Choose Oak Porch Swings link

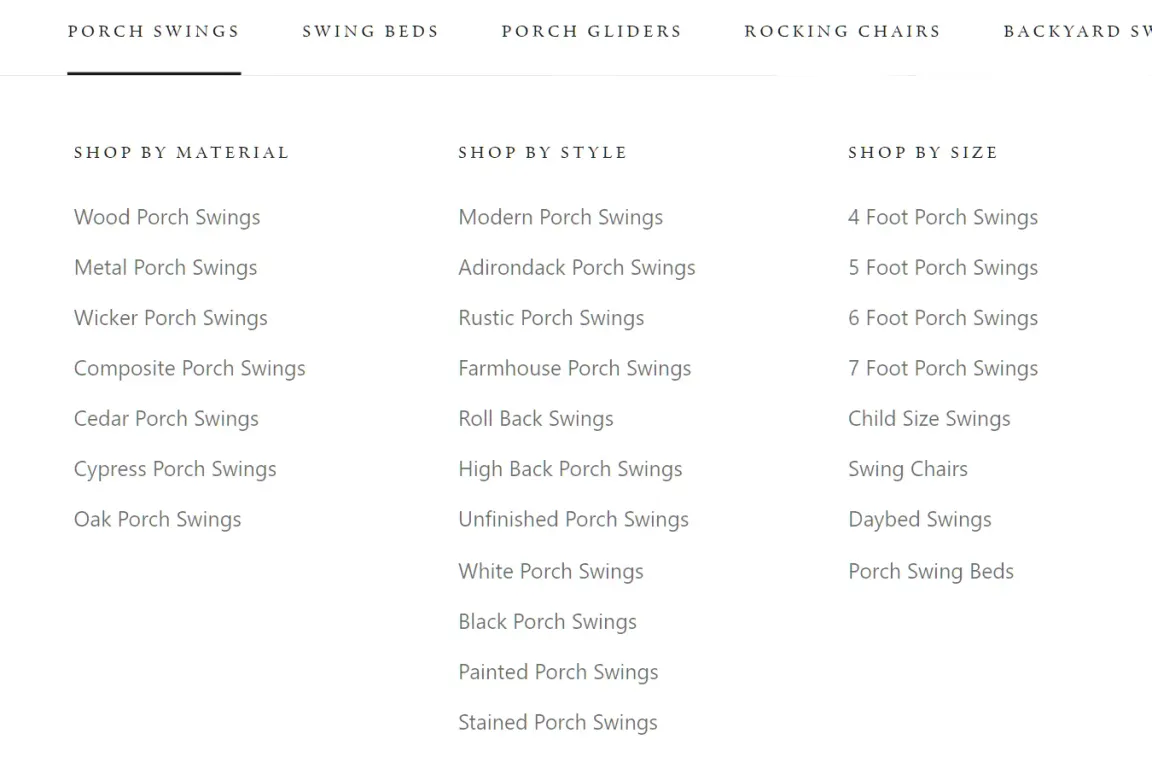(x=157, y=520)
